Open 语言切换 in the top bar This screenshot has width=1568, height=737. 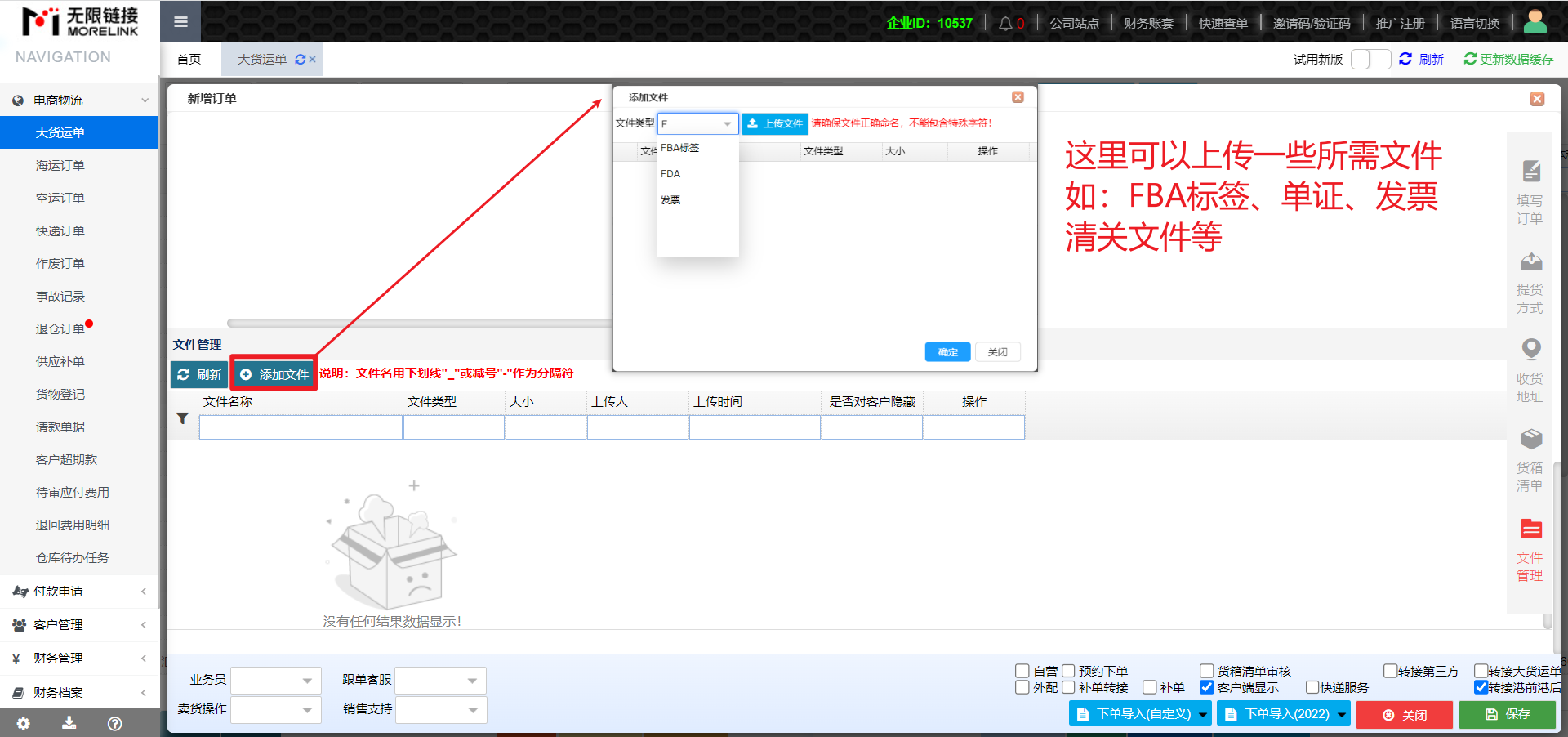[1475, 23]
